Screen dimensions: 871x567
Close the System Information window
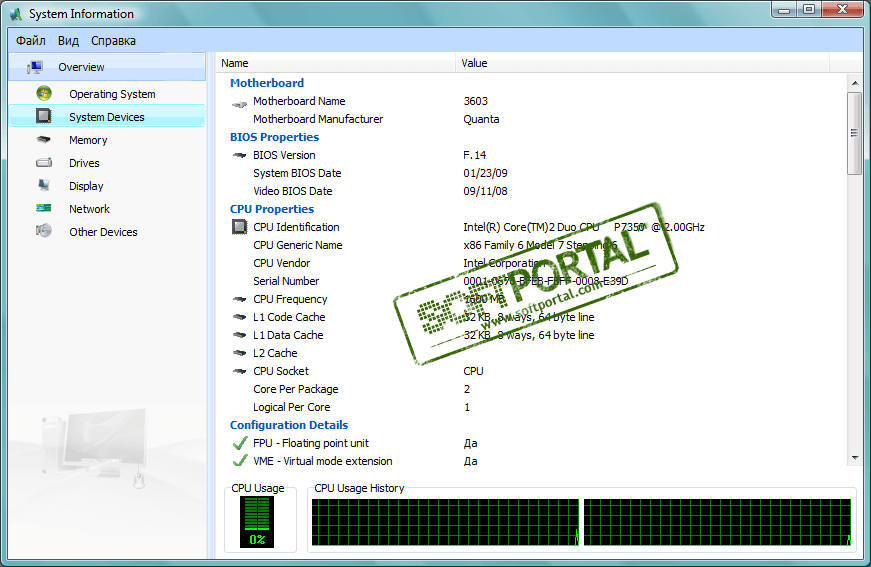842,9
